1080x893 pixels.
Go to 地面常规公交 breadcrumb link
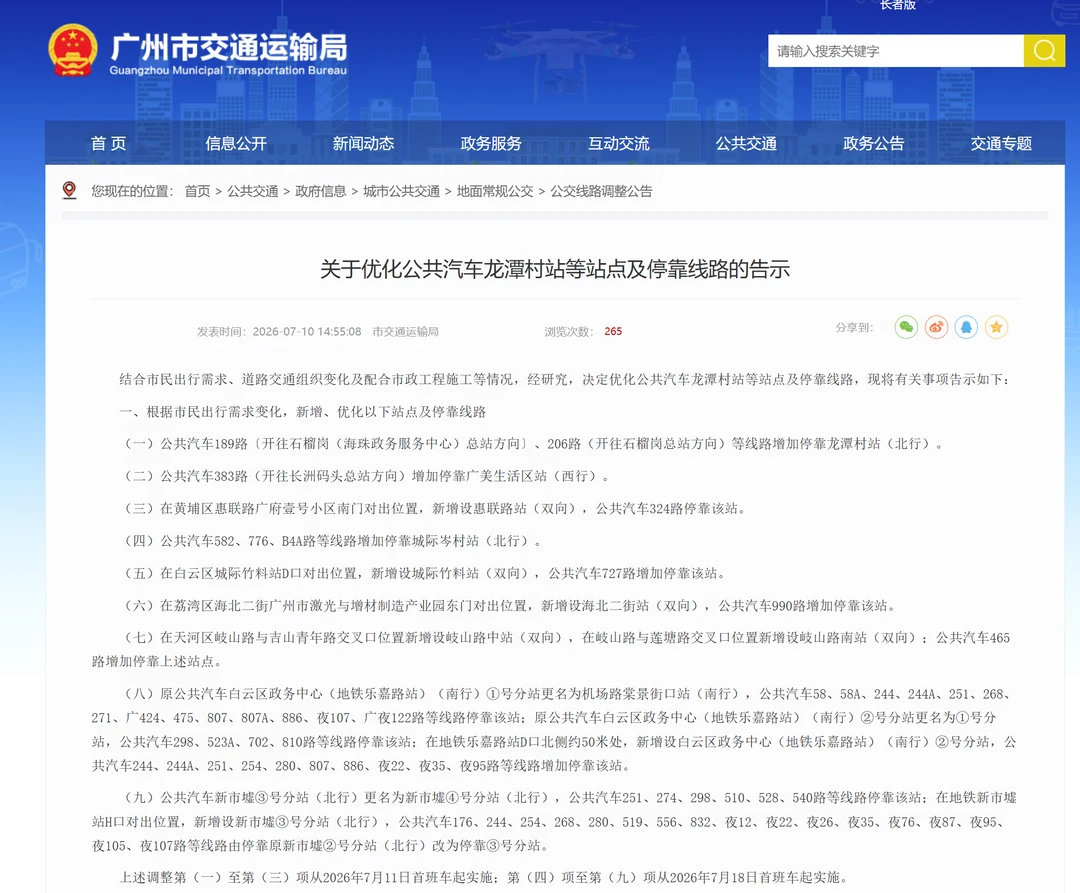[495, 191]
